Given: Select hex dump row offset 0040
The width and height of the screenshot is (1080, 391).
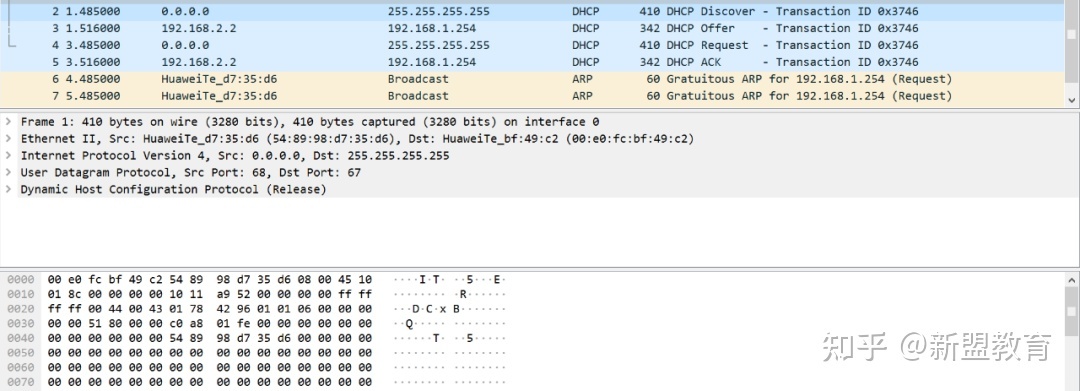Looking at the screenshot, I should click(256, 338).
